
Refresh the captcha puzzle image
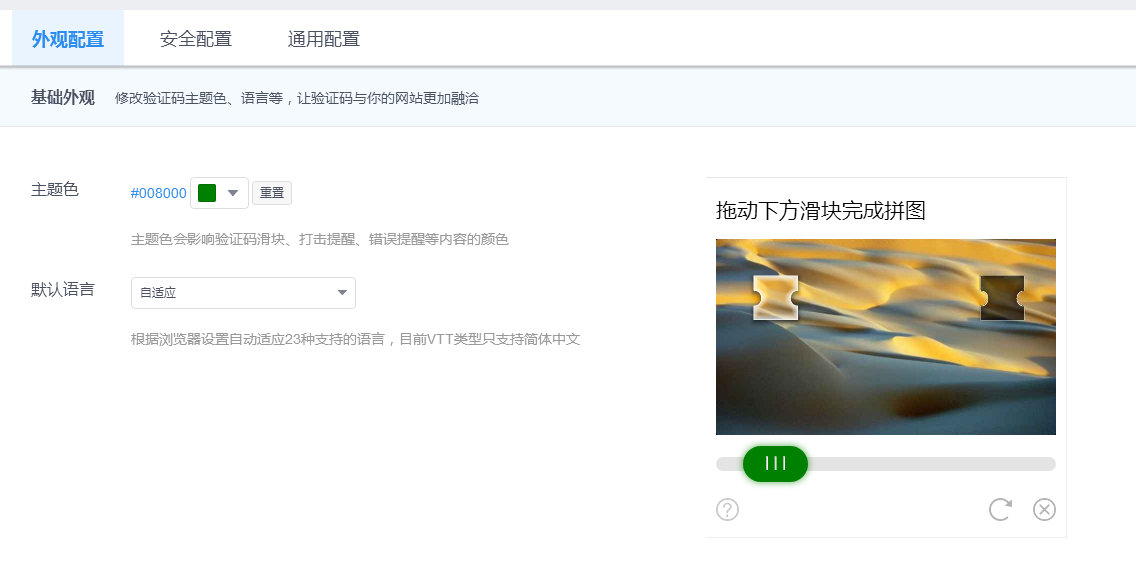[1001, 509]
